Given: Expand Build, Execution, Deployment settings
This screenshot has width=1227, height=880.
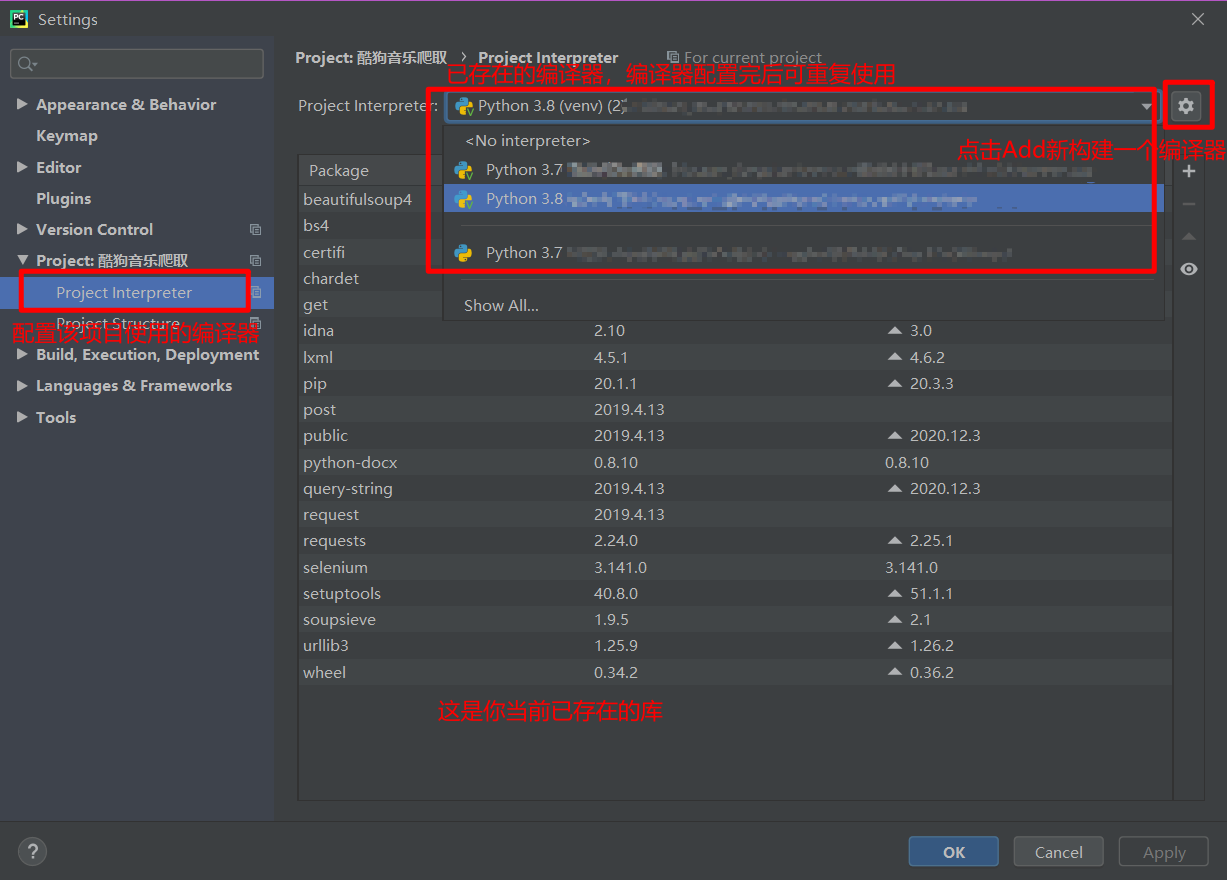Looking at the screenshot, I should (22, 354).
